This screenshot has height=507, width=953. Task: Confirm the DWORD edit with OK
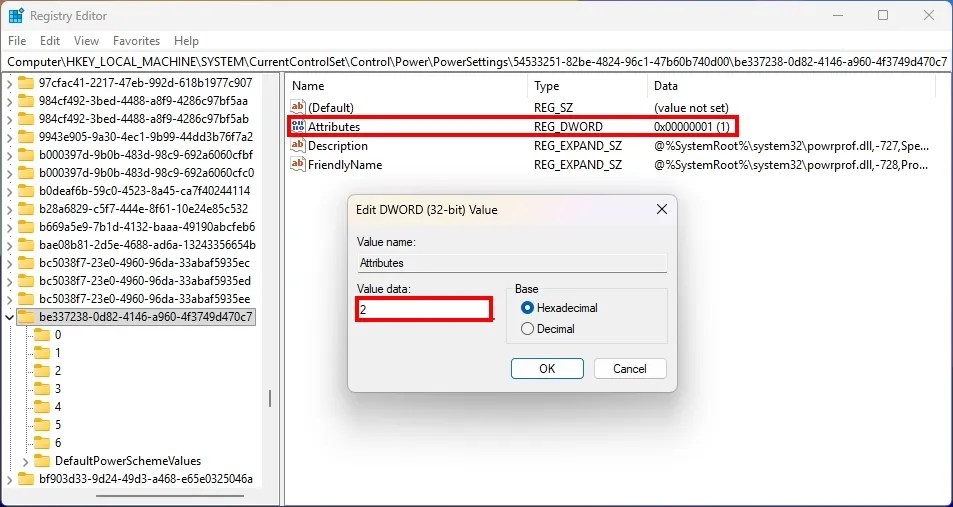coord(547,368)
